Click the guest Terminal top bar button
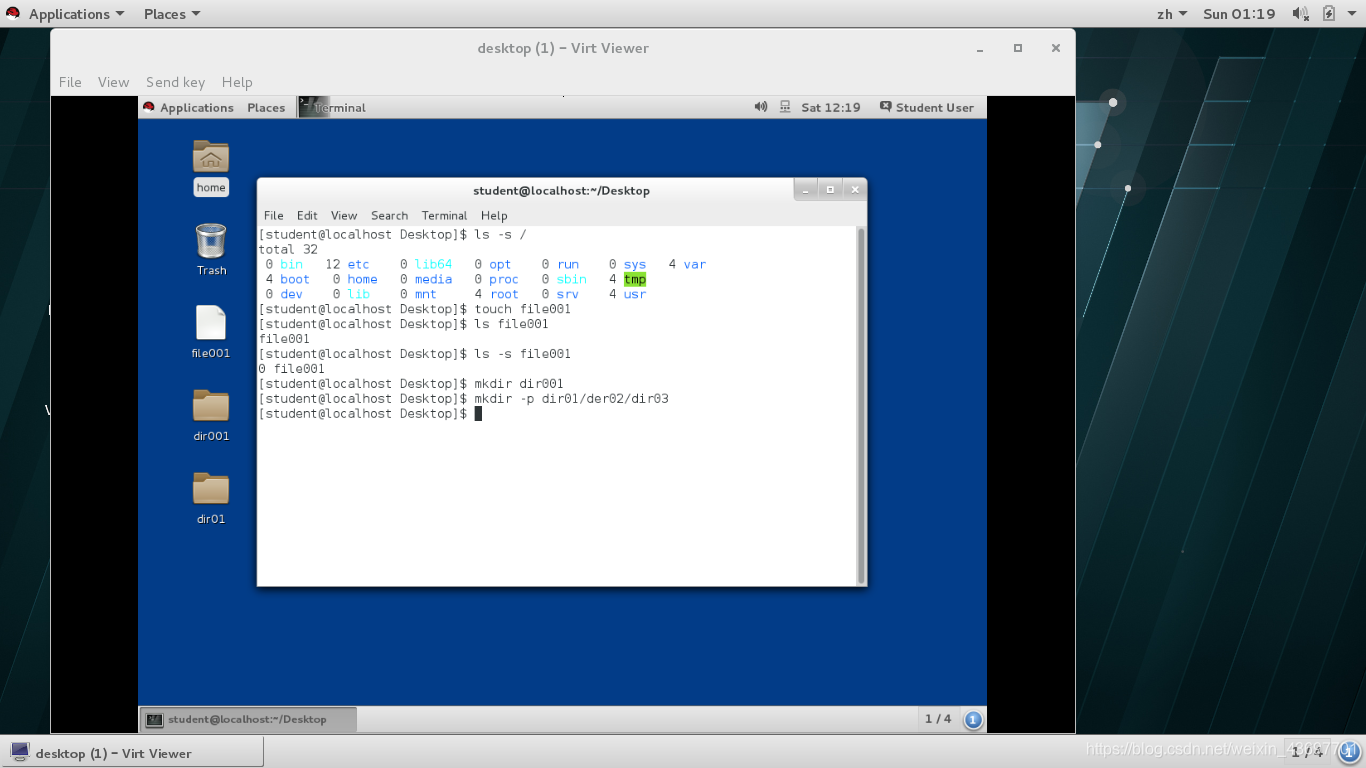Screen dimensions: 1366x768 [333, 107]
